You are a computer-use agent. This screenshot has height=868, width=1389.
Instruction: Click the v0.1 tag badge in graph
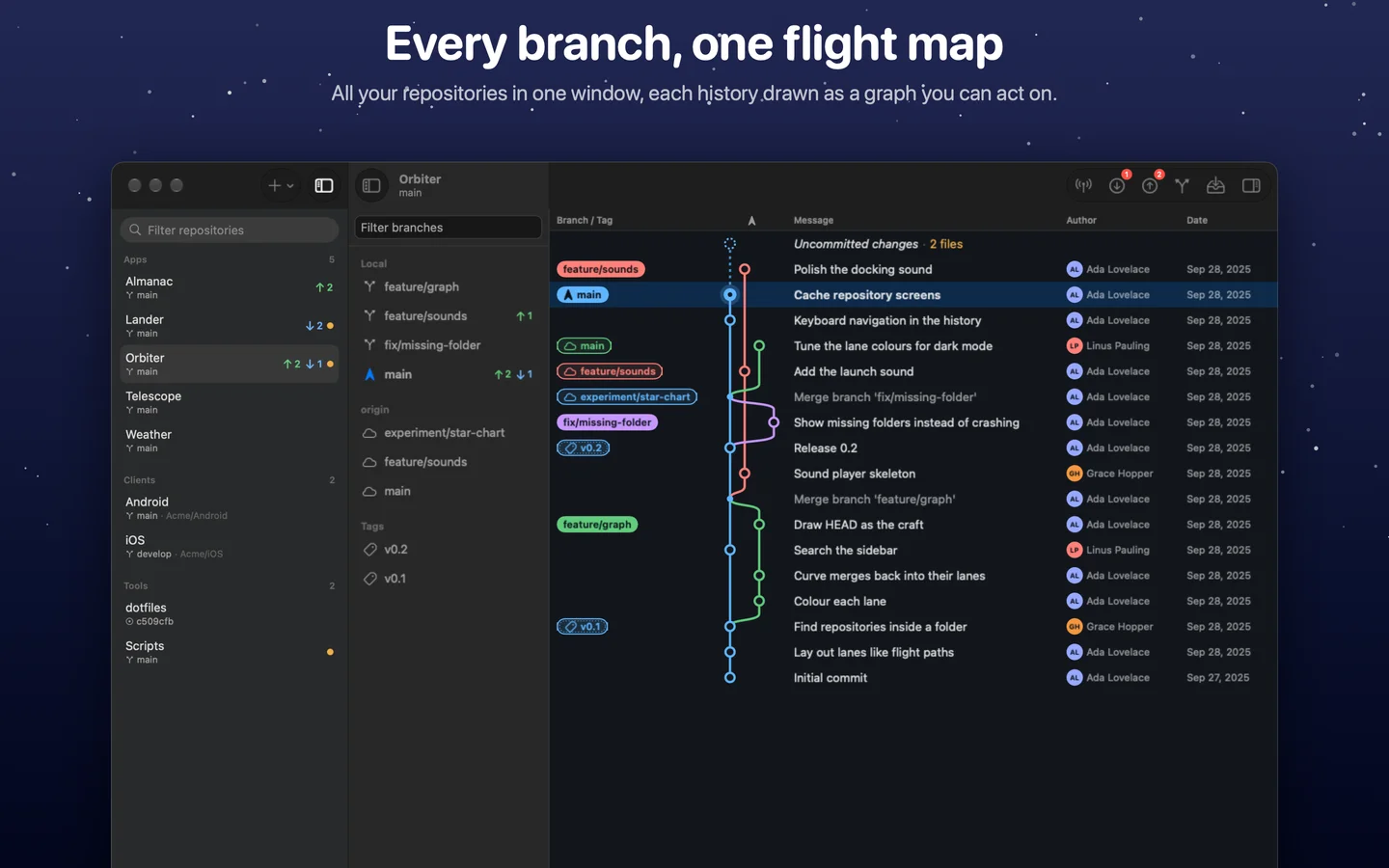583,627
